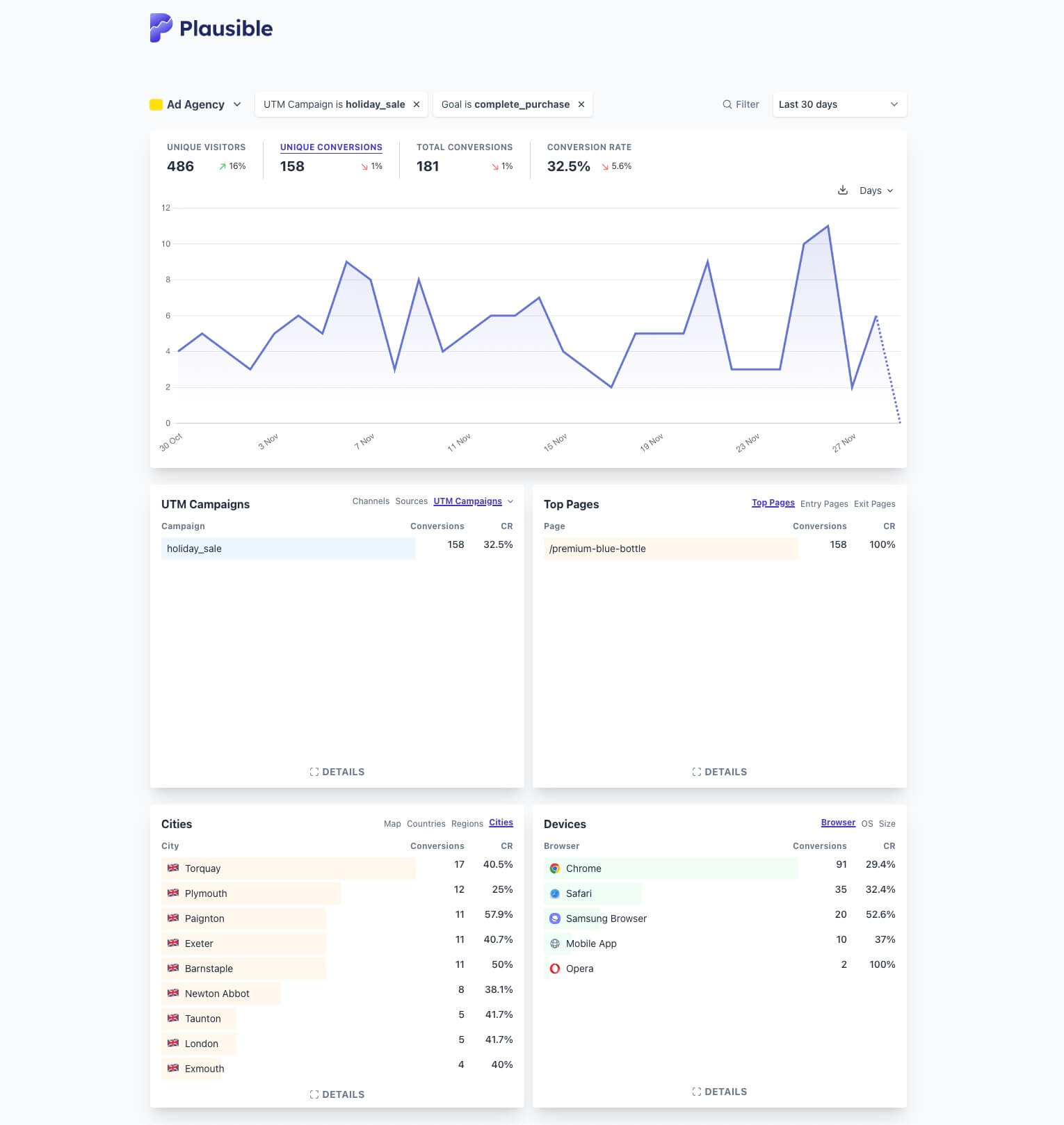Click the Samsung Browser icon
This screenshot has height=1125, width=1064.
coord(555,918)
